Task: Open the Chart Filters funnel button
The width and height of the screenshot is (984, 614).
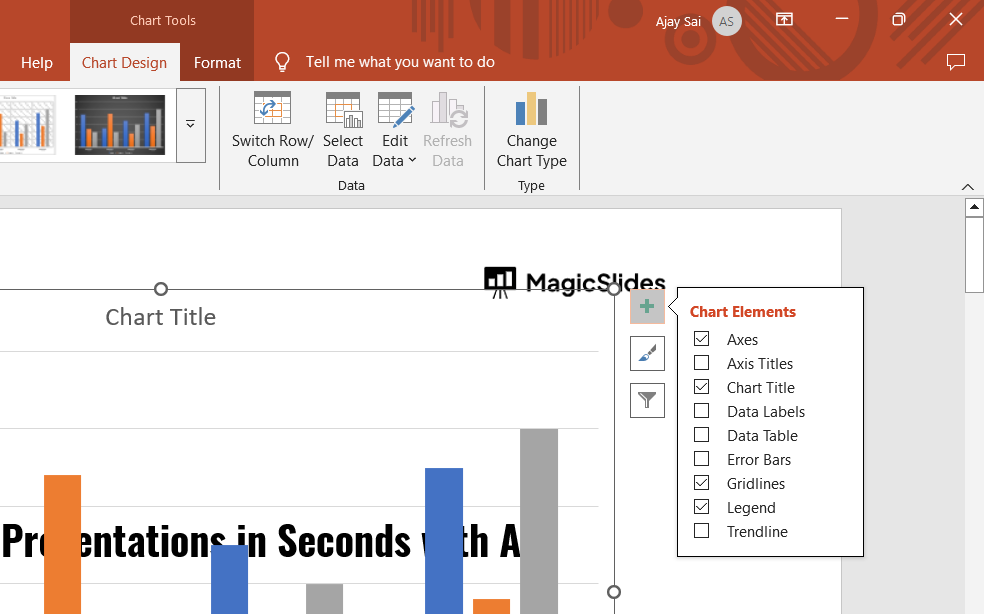Action: 647,401
